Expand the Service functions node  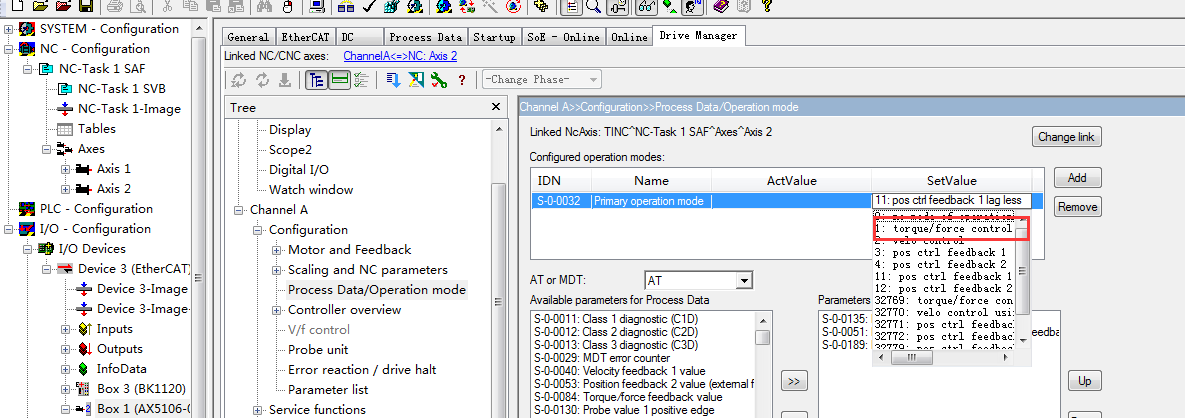click(x=258, y=410)
